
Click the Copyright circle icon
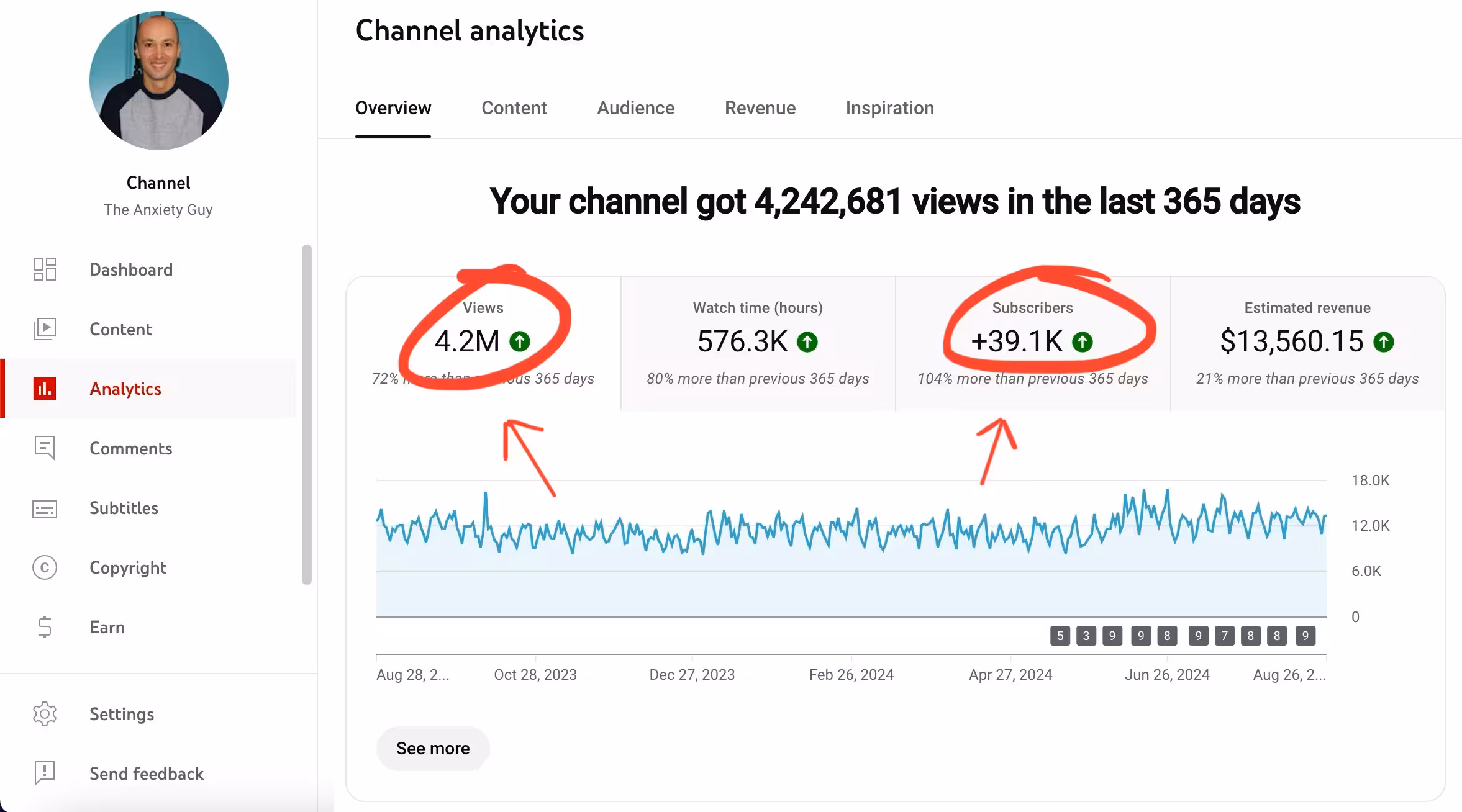click(45, 567)
